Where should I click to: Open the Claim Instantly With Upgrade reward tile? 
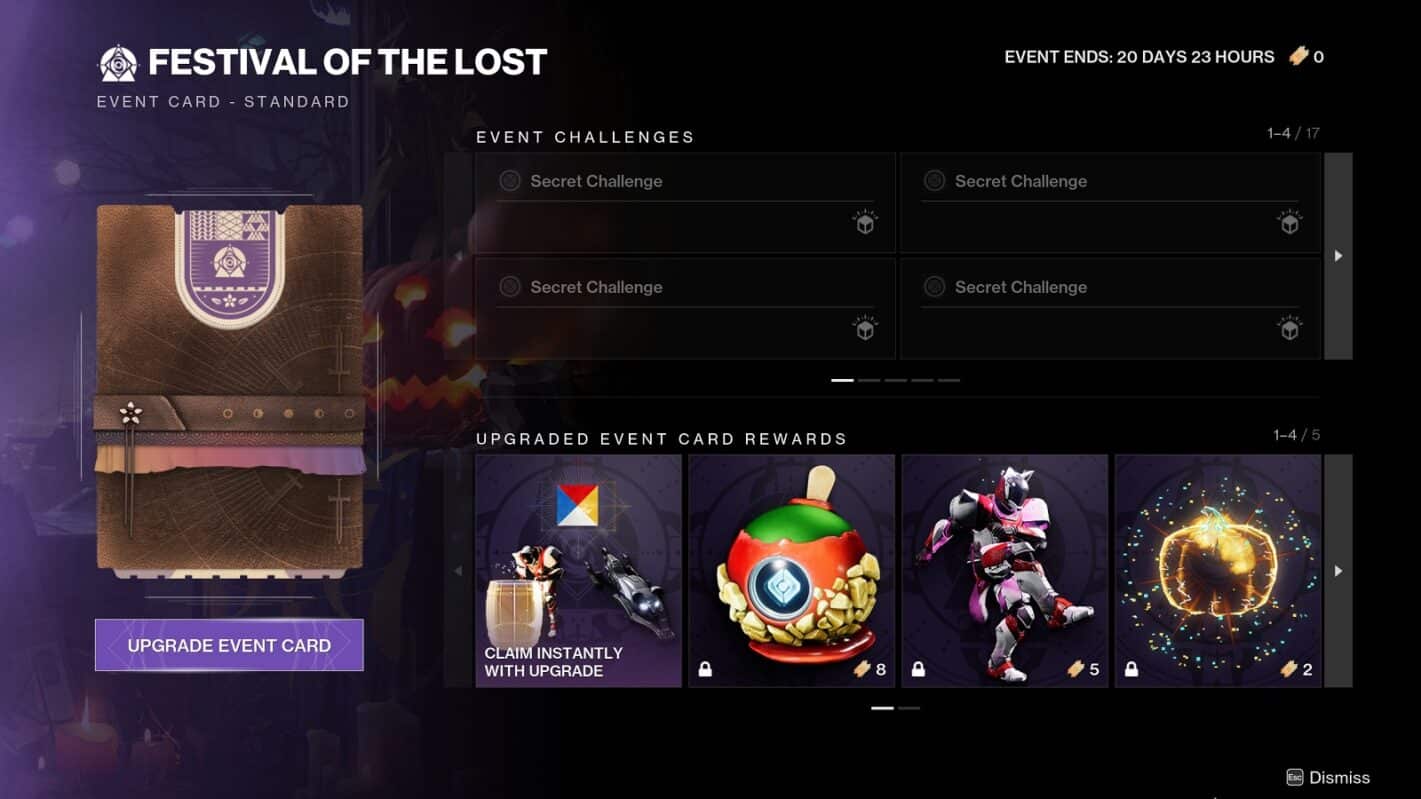[578, 571]
